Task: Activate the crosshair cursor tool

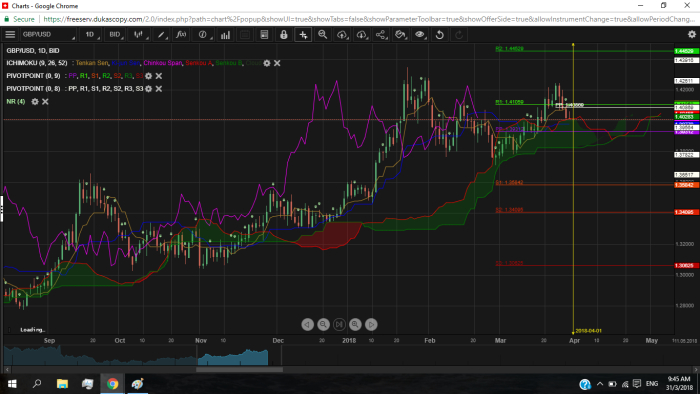Action: [303, 34]
